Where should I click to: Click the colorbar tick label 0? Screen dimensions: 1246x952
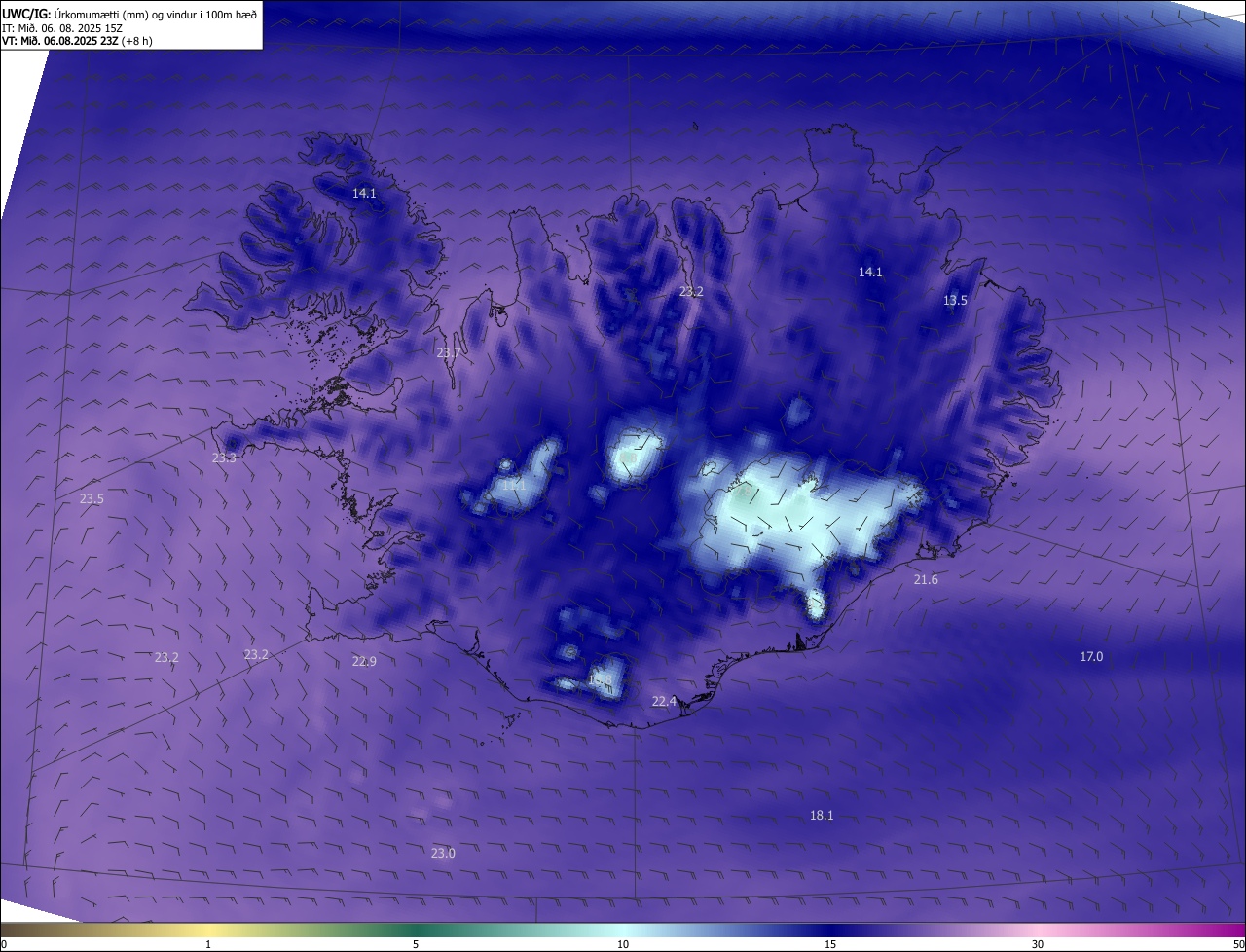click(x=4, y=944)
